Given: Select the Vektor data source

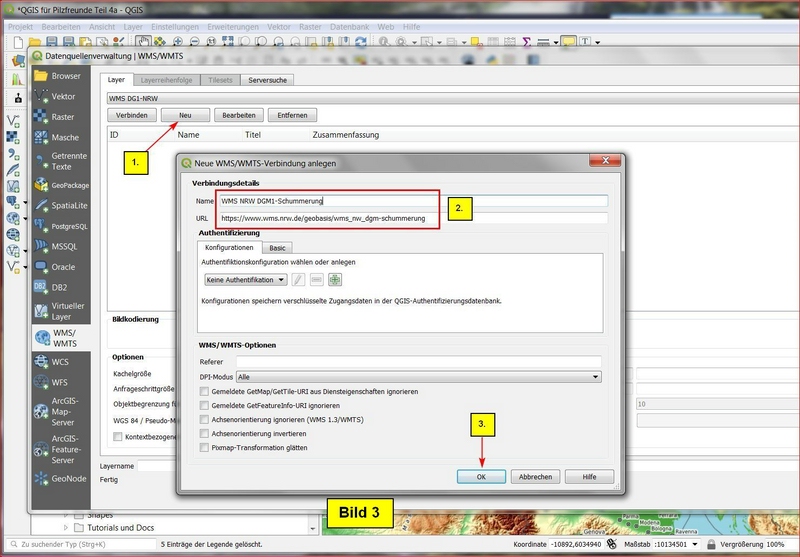Looking at the screenshot, I should pyautogui.click(x=61, y=96).
